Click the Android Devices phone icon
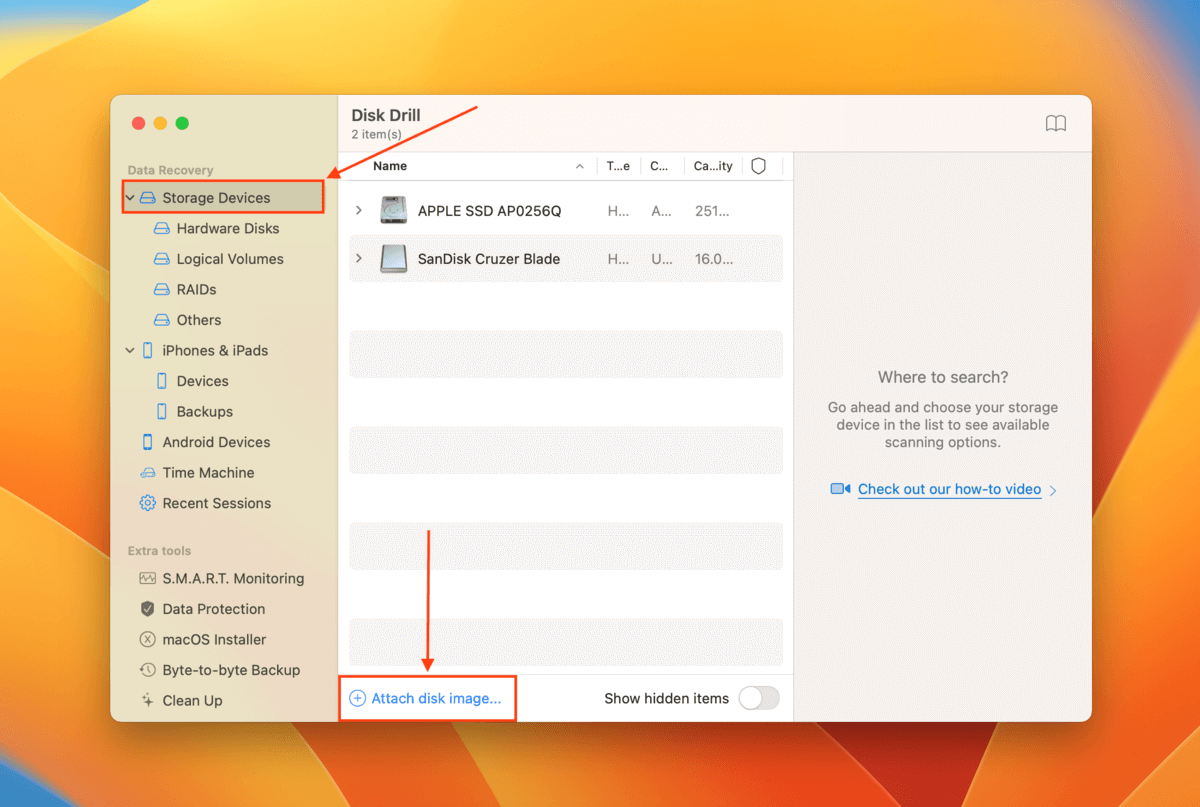Image resolution: width=1200 pixels, height=807 pixels. click(x=148, y=442)
